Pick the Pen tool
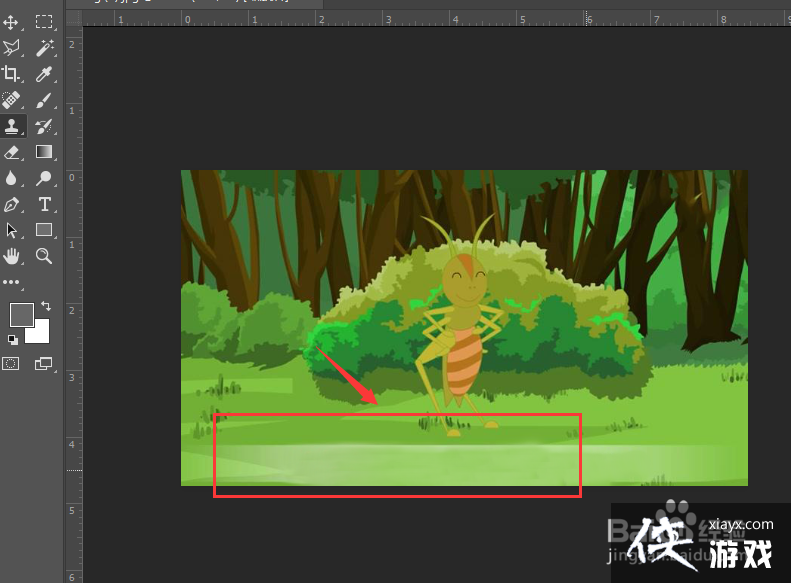The width and height of the screenshot is (791, 583). 12,204
